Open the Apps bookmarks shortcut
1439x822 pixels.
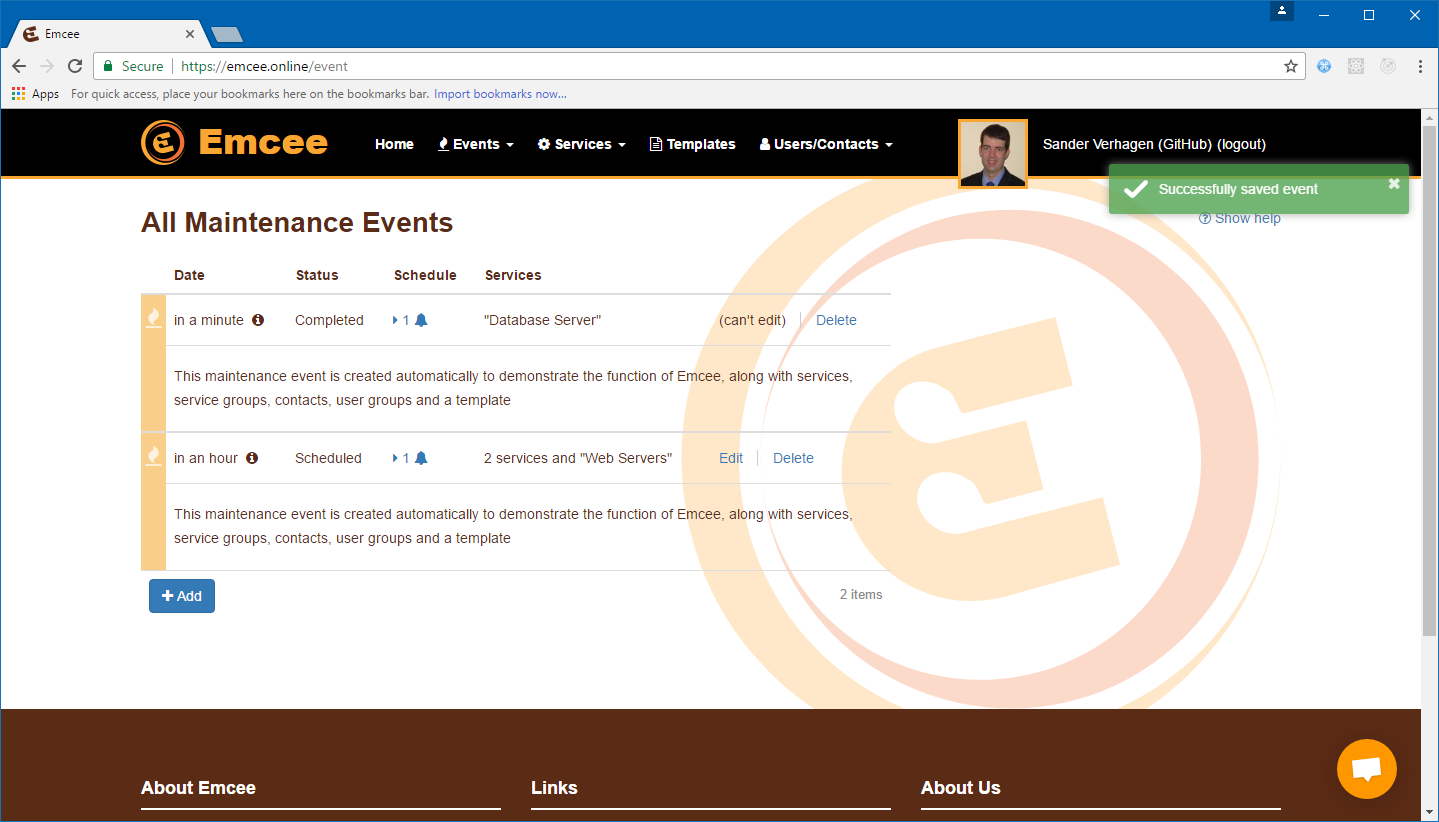[36, 94]
